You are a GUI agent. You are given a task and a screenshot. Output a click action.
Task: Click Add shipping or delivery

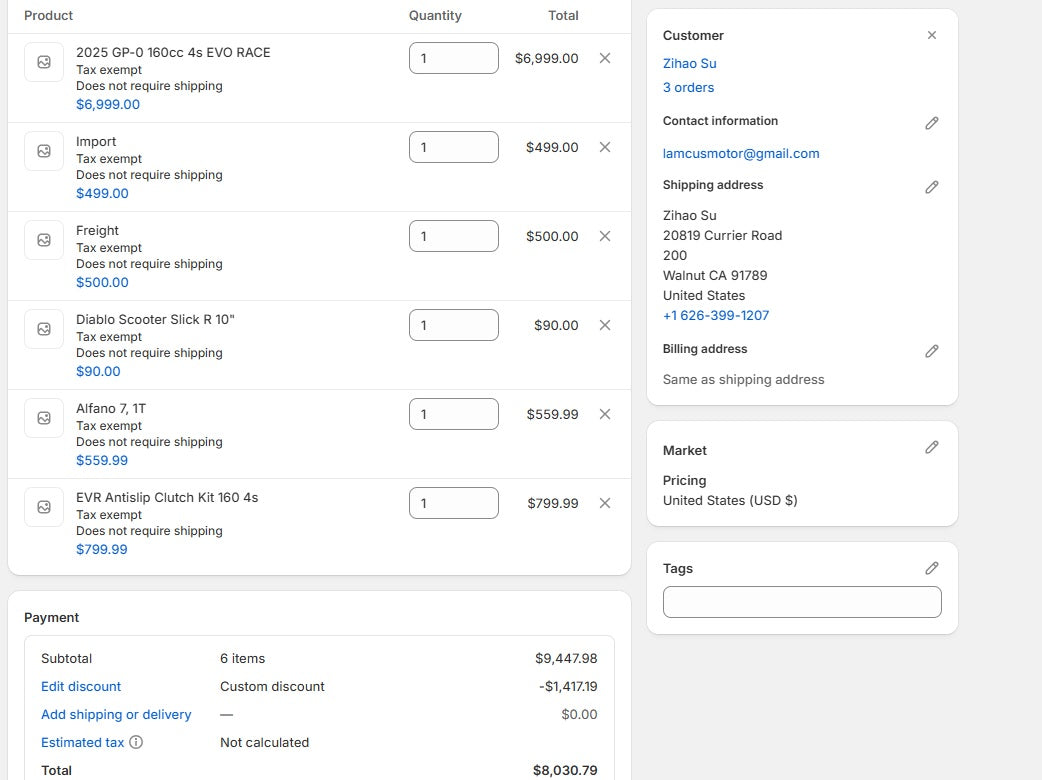pos(116,714)
